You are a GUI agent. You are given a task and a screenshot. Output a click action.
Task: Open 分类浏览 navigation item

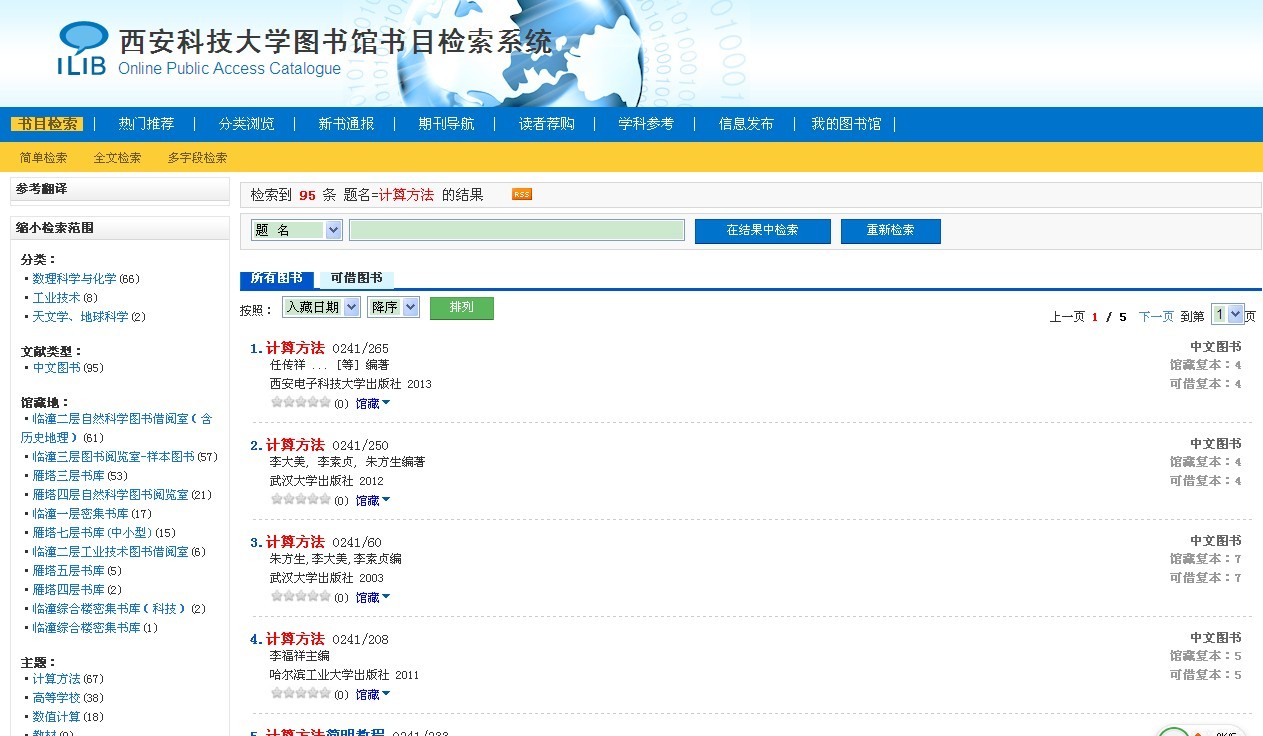coord(246,124)
